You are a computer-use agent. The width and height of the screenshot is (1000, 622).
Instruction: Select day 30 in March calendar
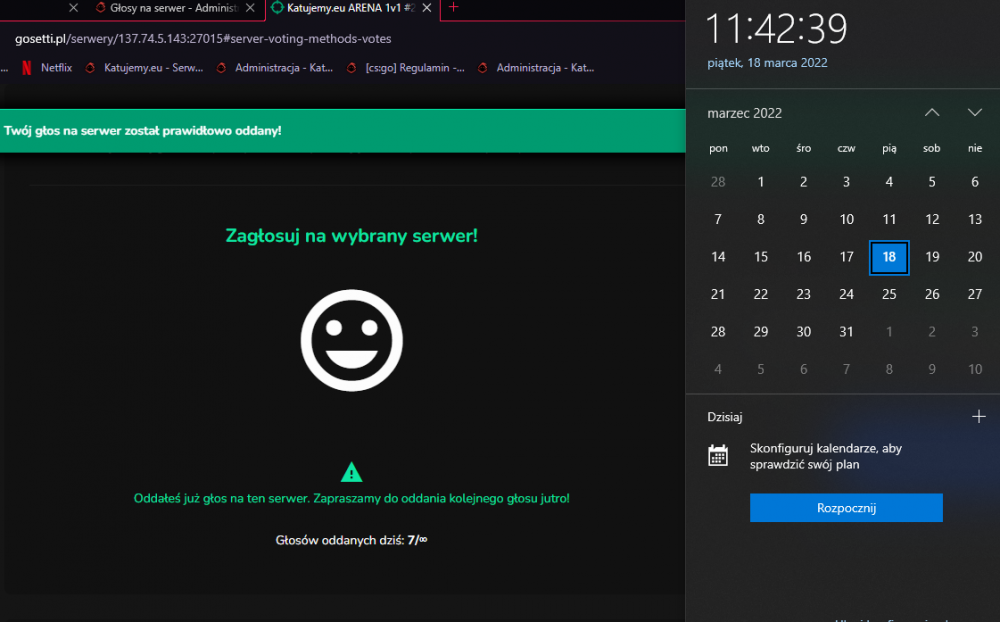click(x=804, y=332)
